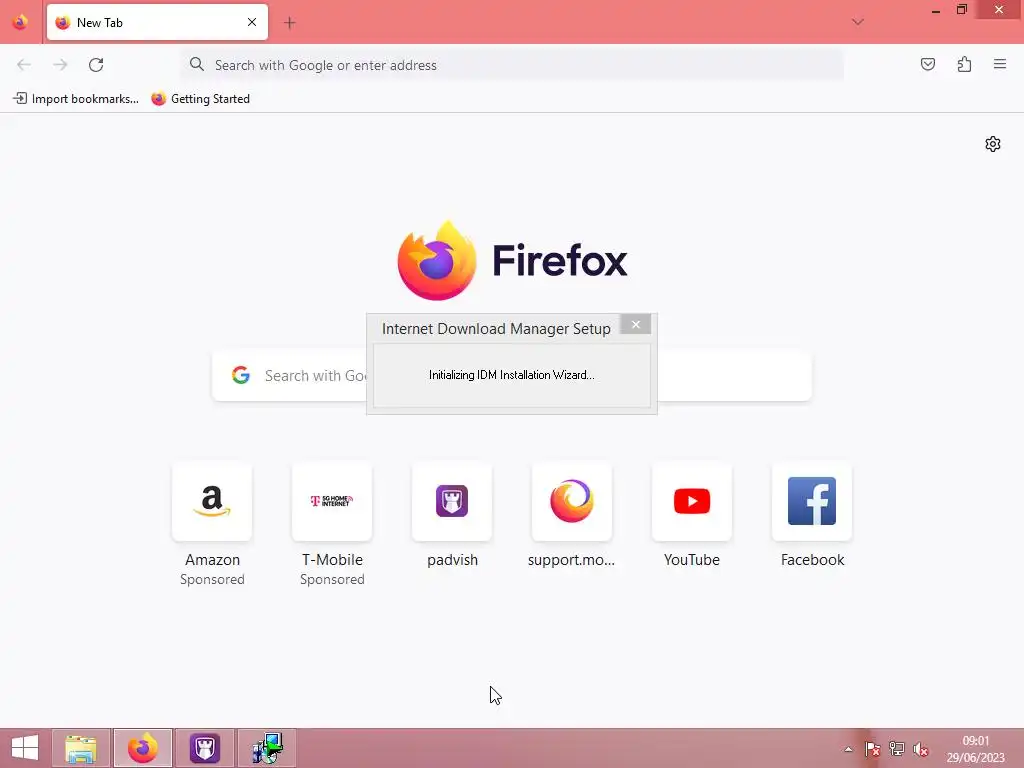The width and height of the screenshot is (1024, 768).
Task: Click the network tray icon
Action: click(897, 749)
